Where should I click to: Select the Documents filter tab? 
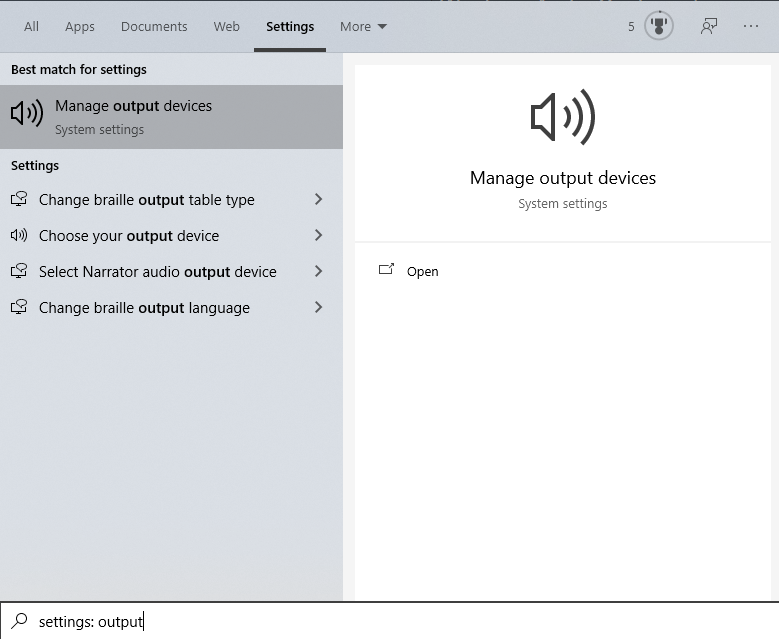pyautogui.click(x=154, y=27)
